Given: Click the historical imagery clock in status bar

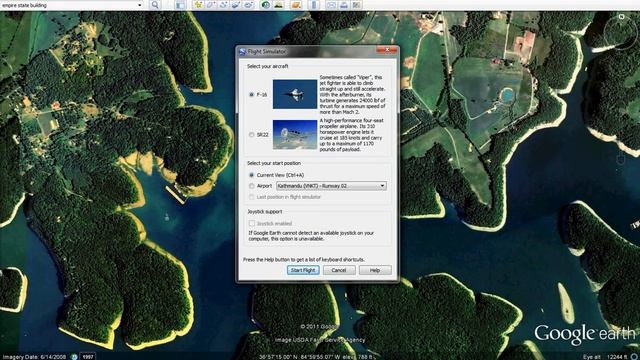Looking at the screenshot, I should pyautogui.click(x=74, y=357).
